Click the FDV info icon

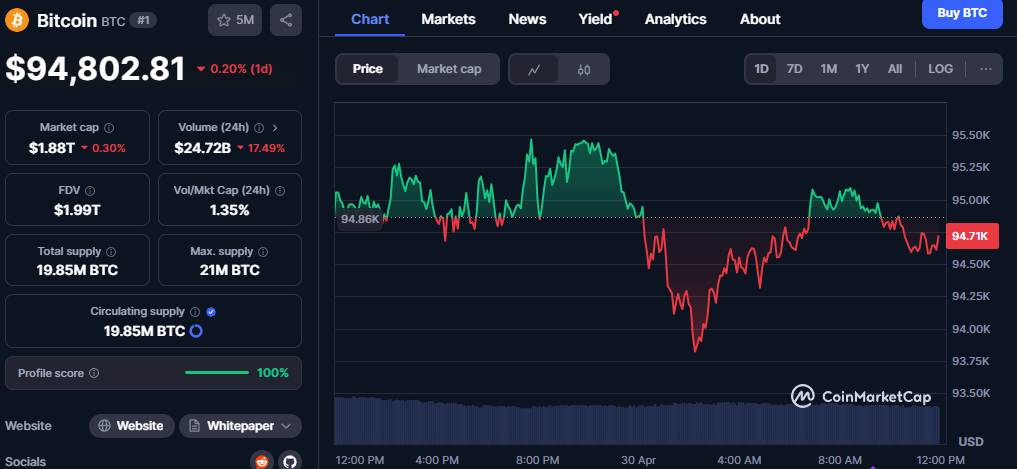[x=90, y=191]
